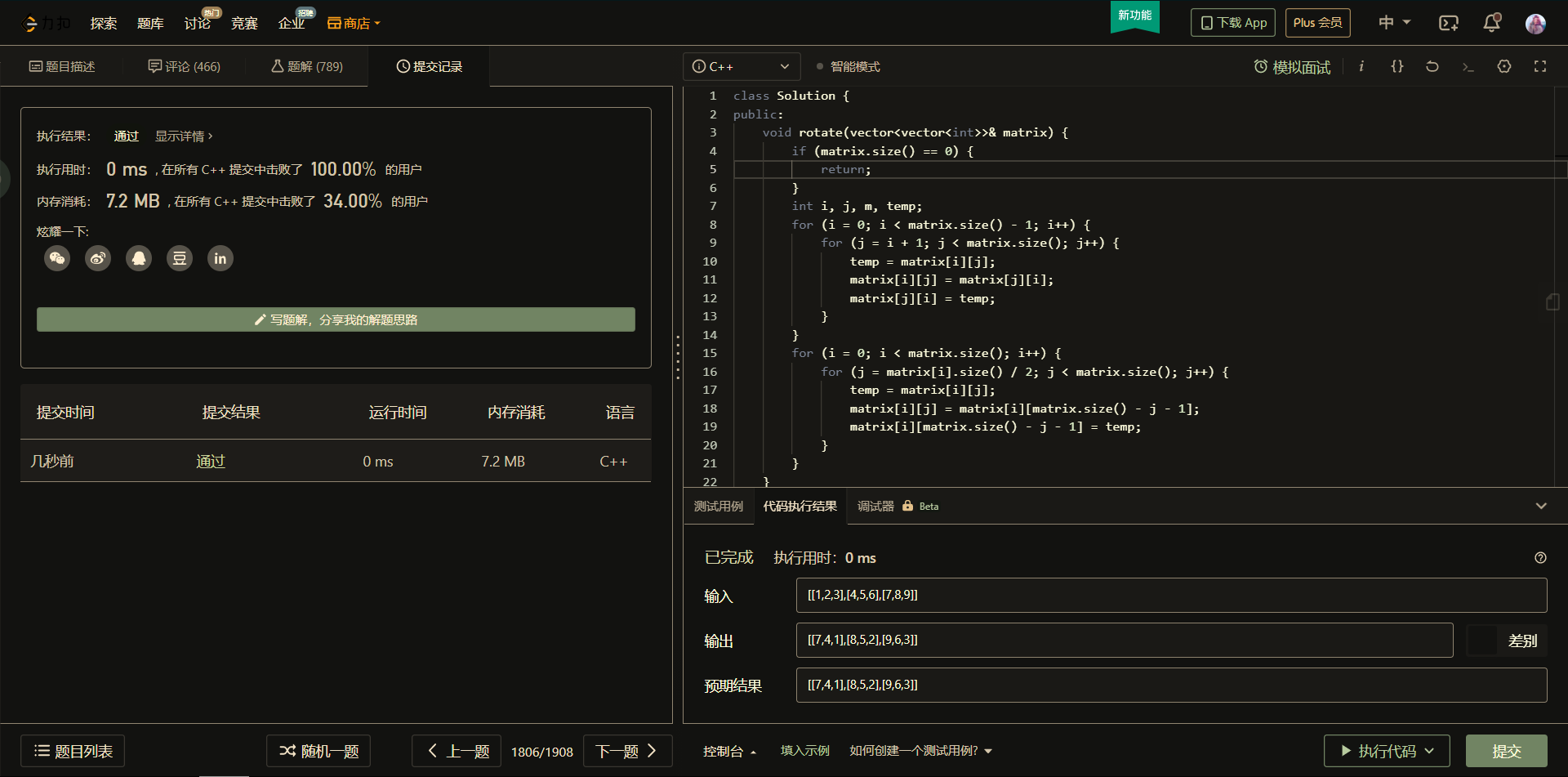Open the Explore menu item

[104, 23]
